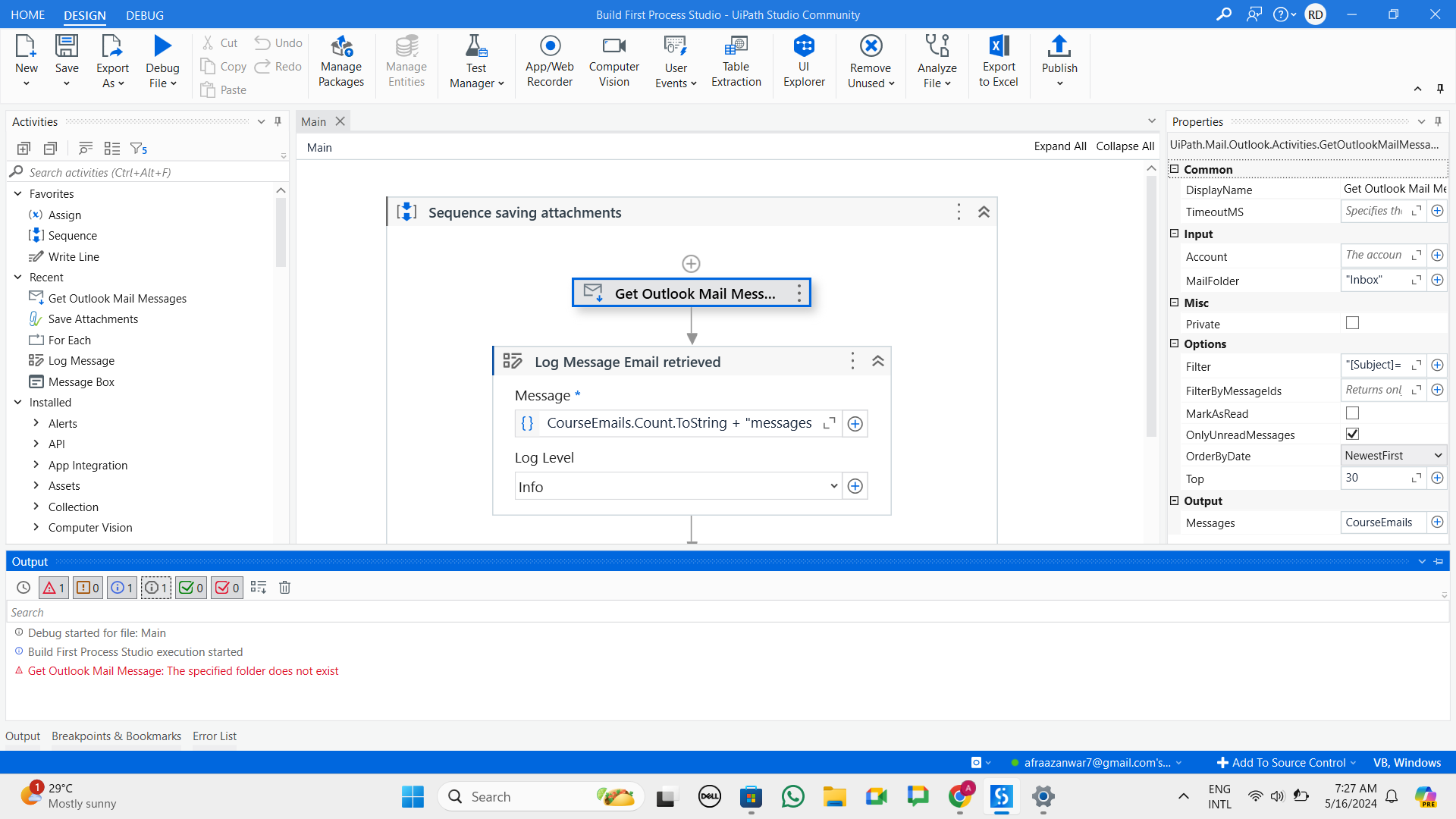This screenshot has height=819, width=1456.
Task: Clear all output panel messages
Action: point(284,588)
